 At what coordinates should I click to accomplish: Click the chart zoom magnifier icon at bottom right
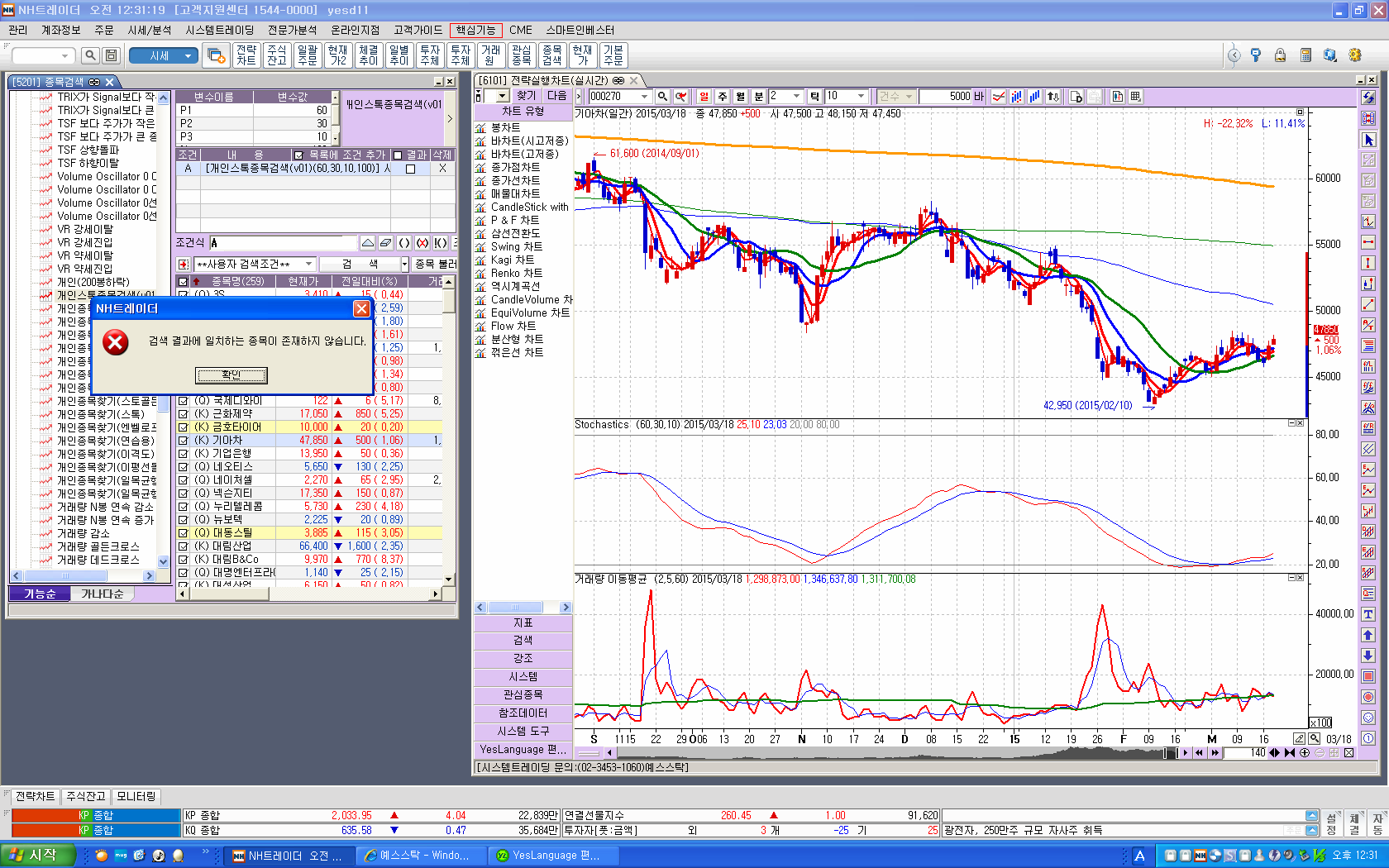(x=1314, y=739)
